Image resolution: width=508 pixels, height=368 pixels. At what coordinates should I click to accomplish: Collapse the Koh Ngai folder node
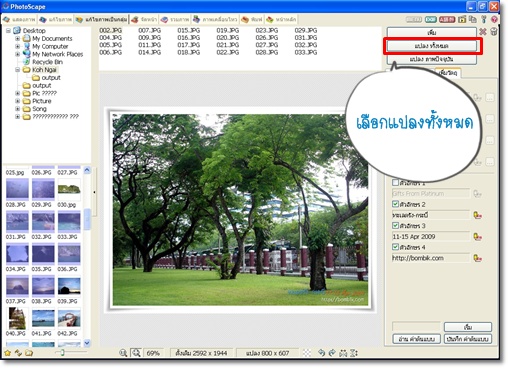pyautogui.click(x=18, y=70)
